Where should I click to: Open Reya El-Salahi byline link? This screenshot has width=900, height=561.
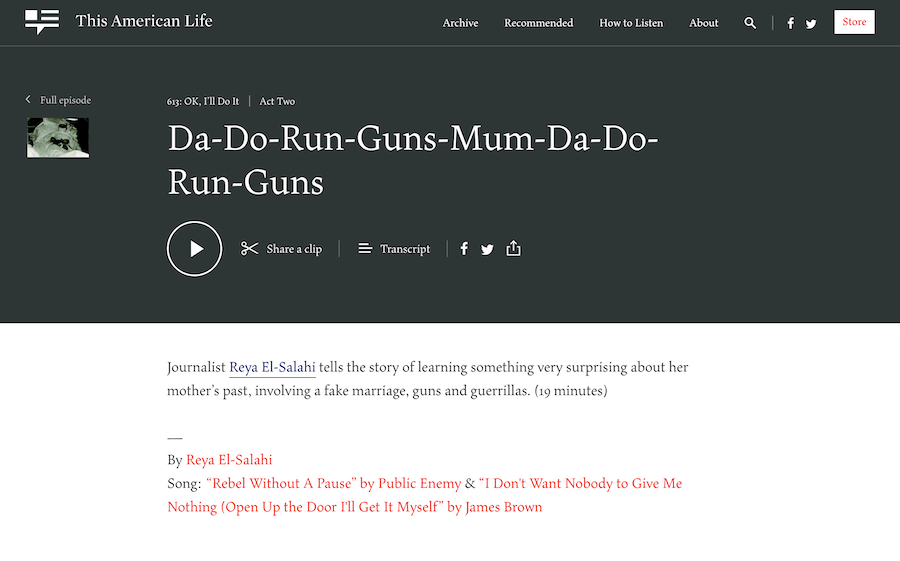229,460
